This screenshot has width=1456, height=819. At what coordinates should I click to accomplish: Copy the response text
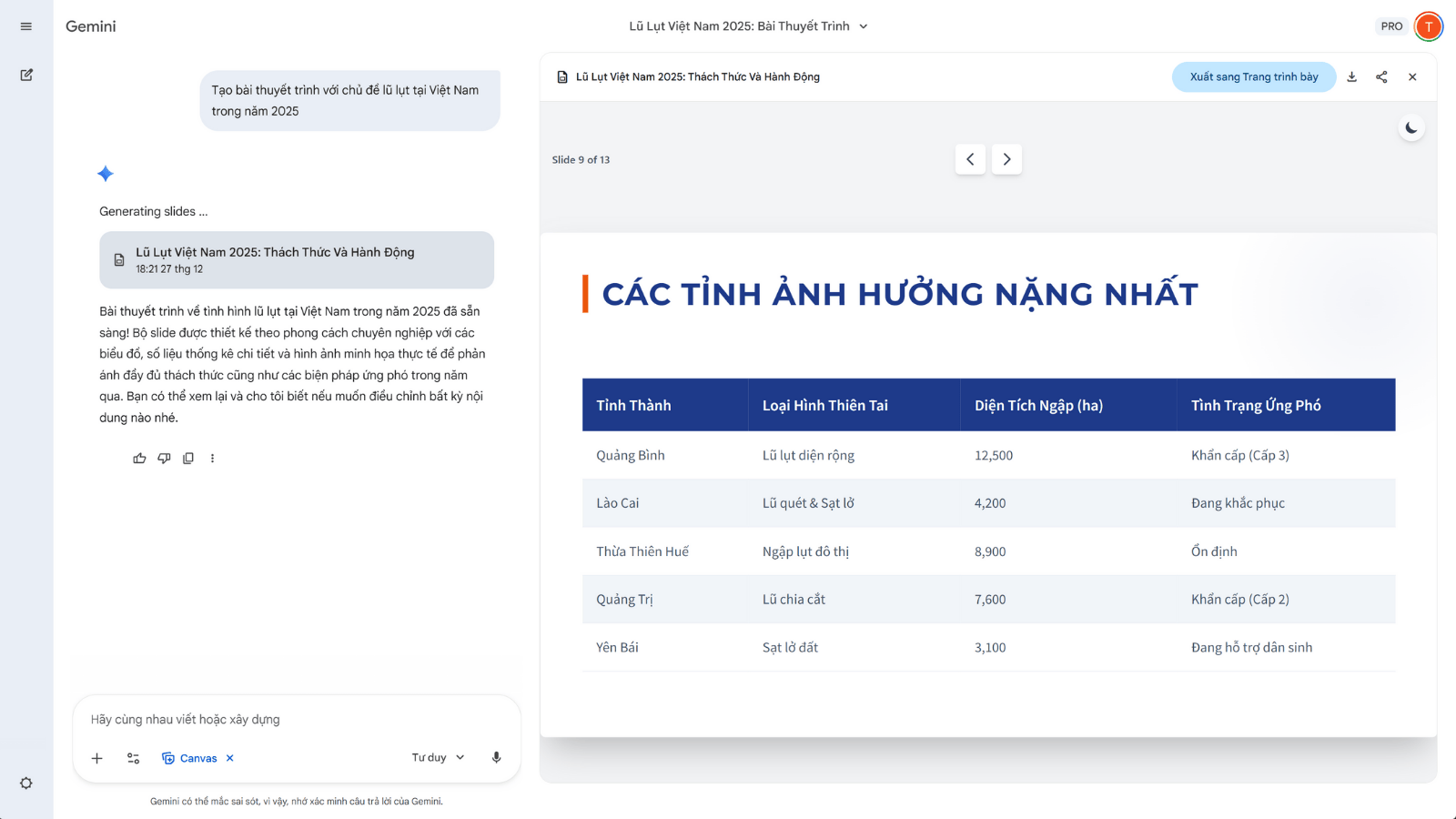coord(188,459)
